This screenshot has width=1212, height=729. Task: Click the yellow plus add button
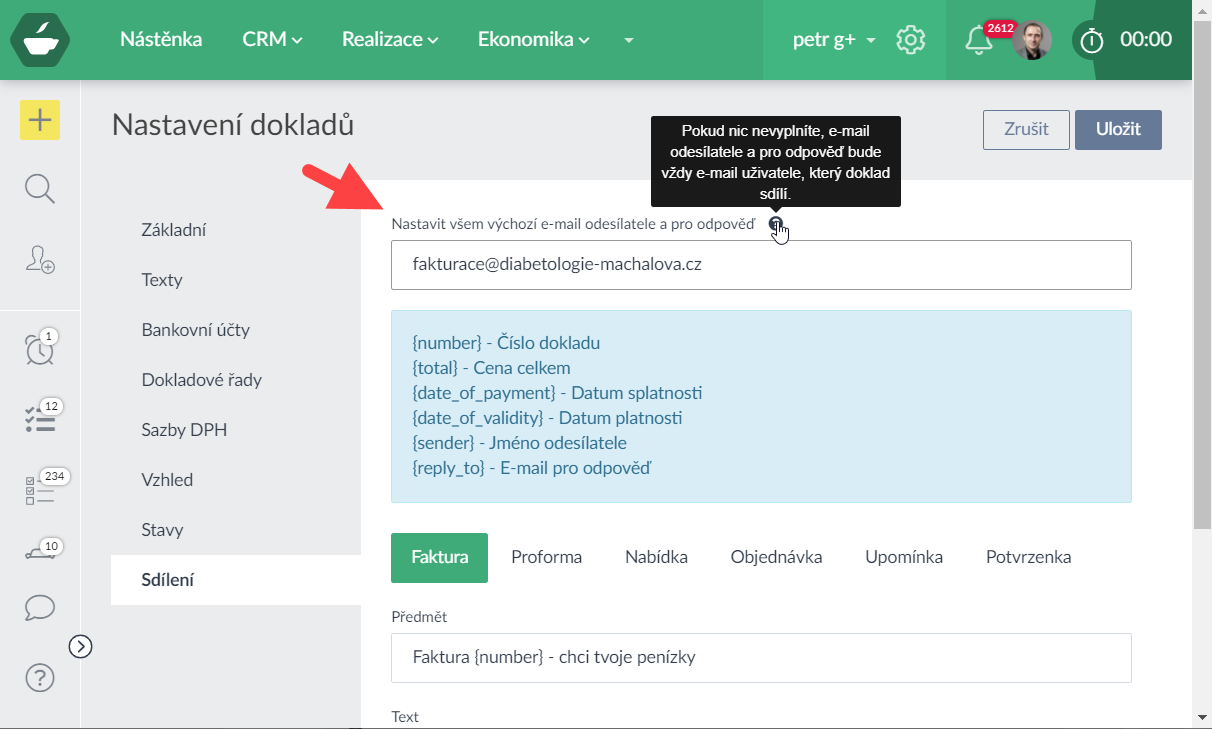pyautogui.click(x=40, y=121)
